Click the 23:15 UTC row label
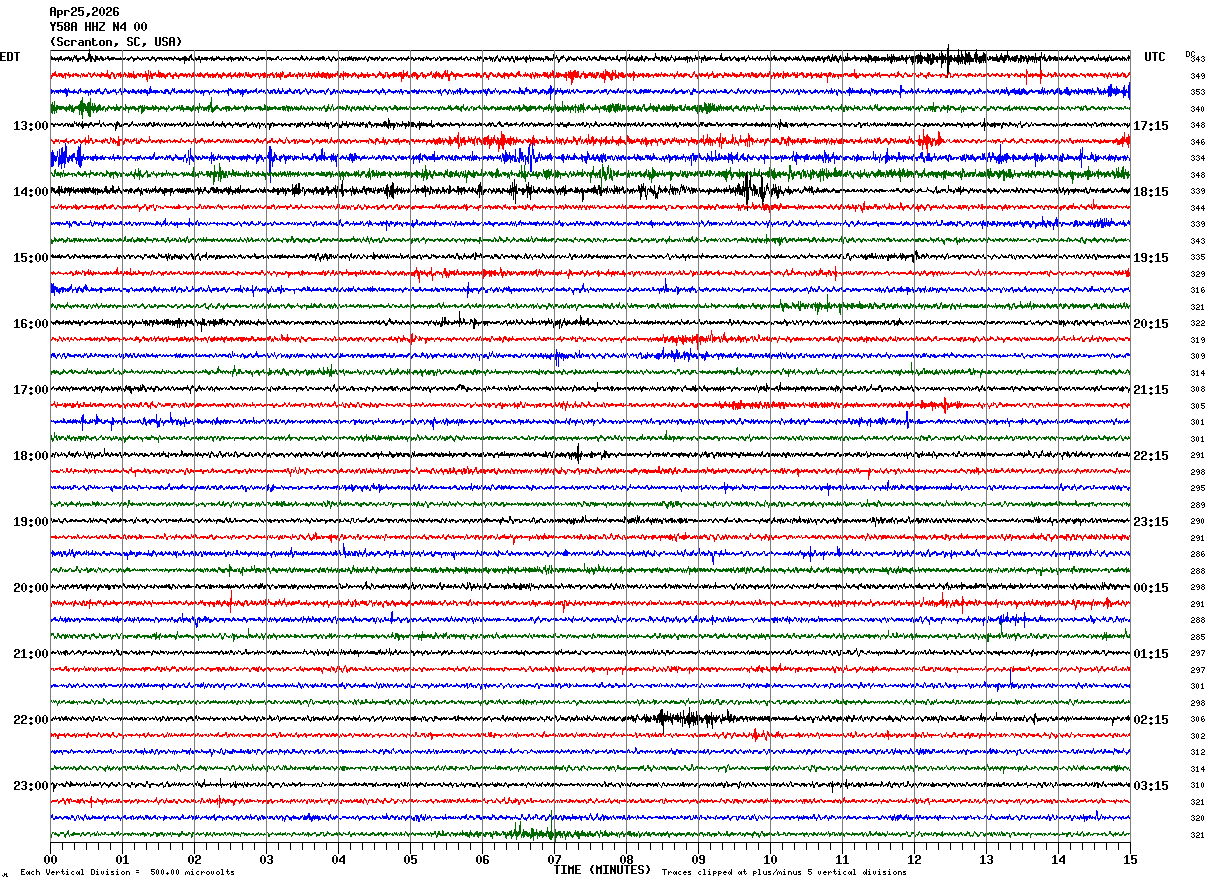 1151,521
